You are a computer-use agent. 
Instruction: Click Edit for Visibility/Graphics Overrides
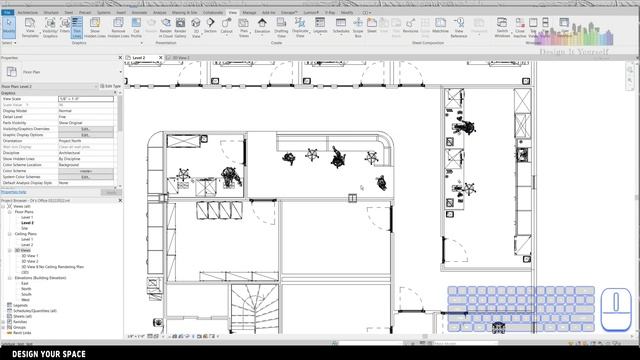tap(86, 129)
